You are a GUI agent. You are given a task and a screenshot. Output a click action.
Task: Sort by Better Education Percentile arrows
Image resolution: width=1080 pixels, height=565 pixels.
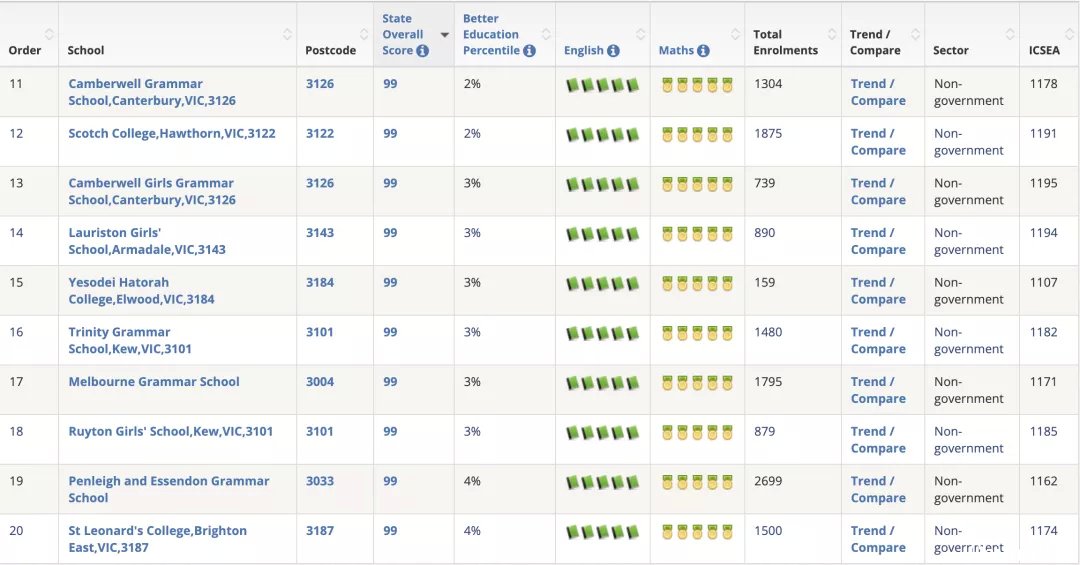pyautogui.click(x=546, y=34)
